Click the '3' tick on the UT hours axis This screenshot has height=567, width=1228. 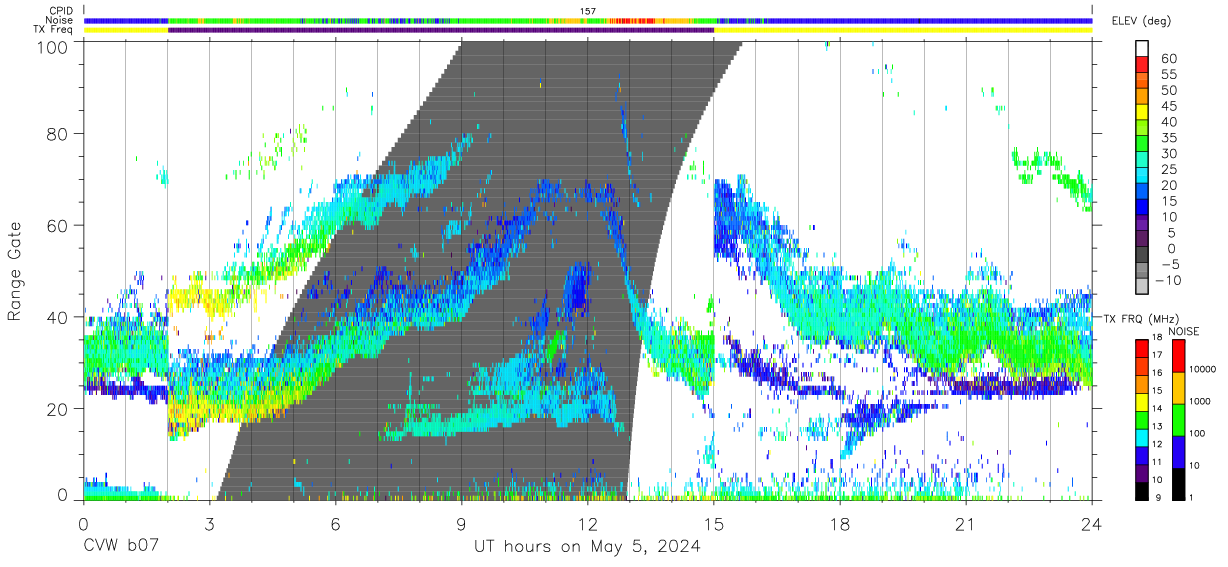(x=210, y=523)
